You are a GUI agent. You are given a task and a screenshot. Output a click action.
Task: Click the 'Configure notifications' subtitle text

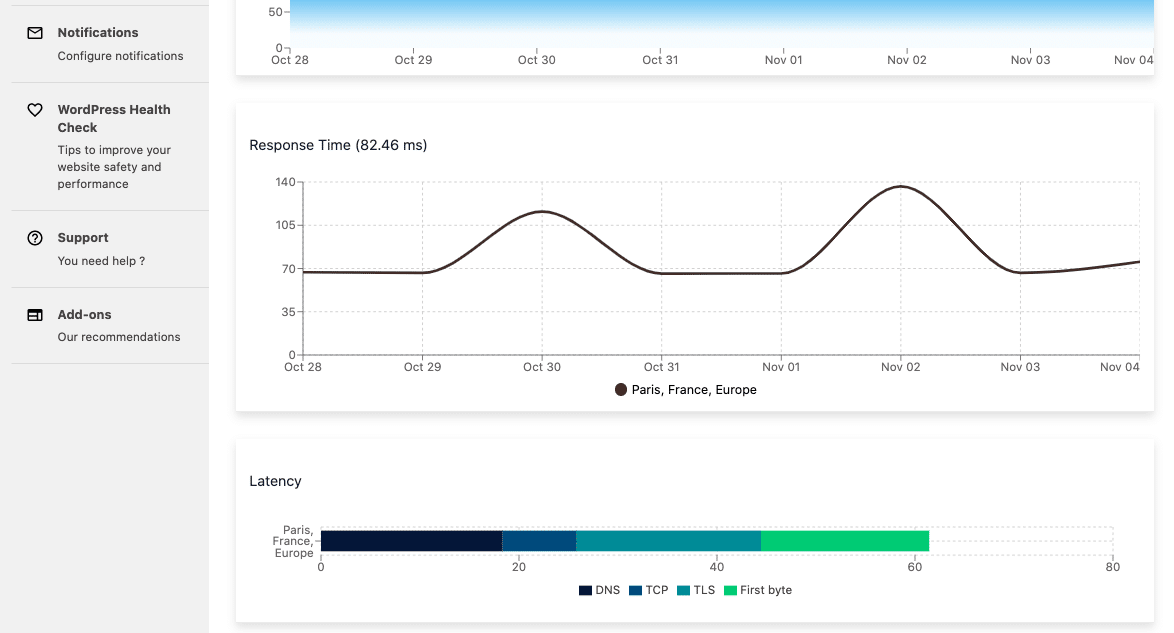[120, 56]
